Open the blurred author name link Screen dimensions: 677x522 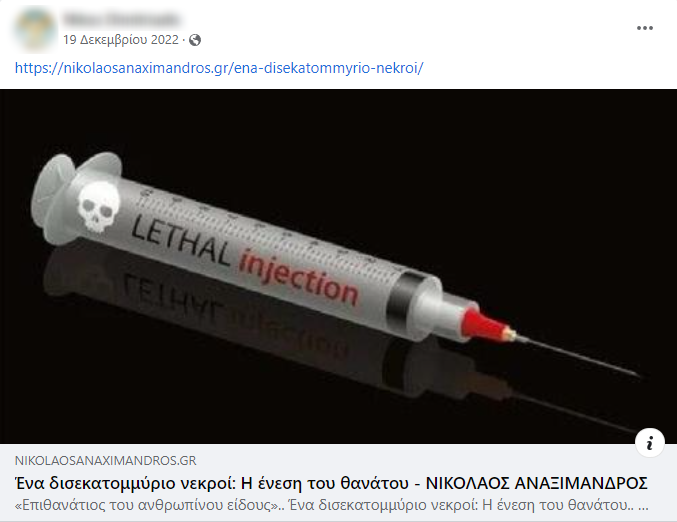tap(120, 19)
